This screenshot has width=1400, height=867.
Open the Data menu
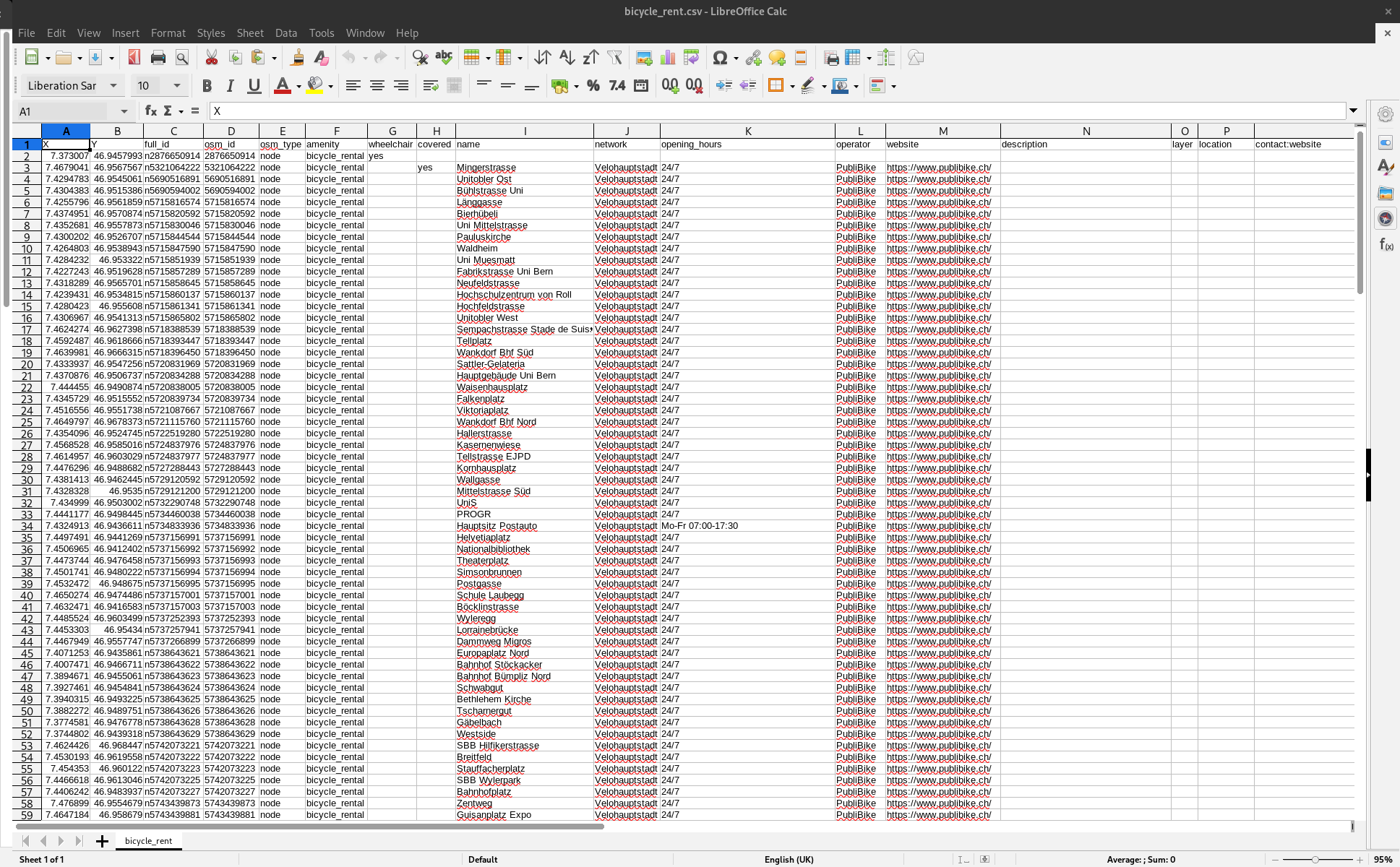click(285, 33)
